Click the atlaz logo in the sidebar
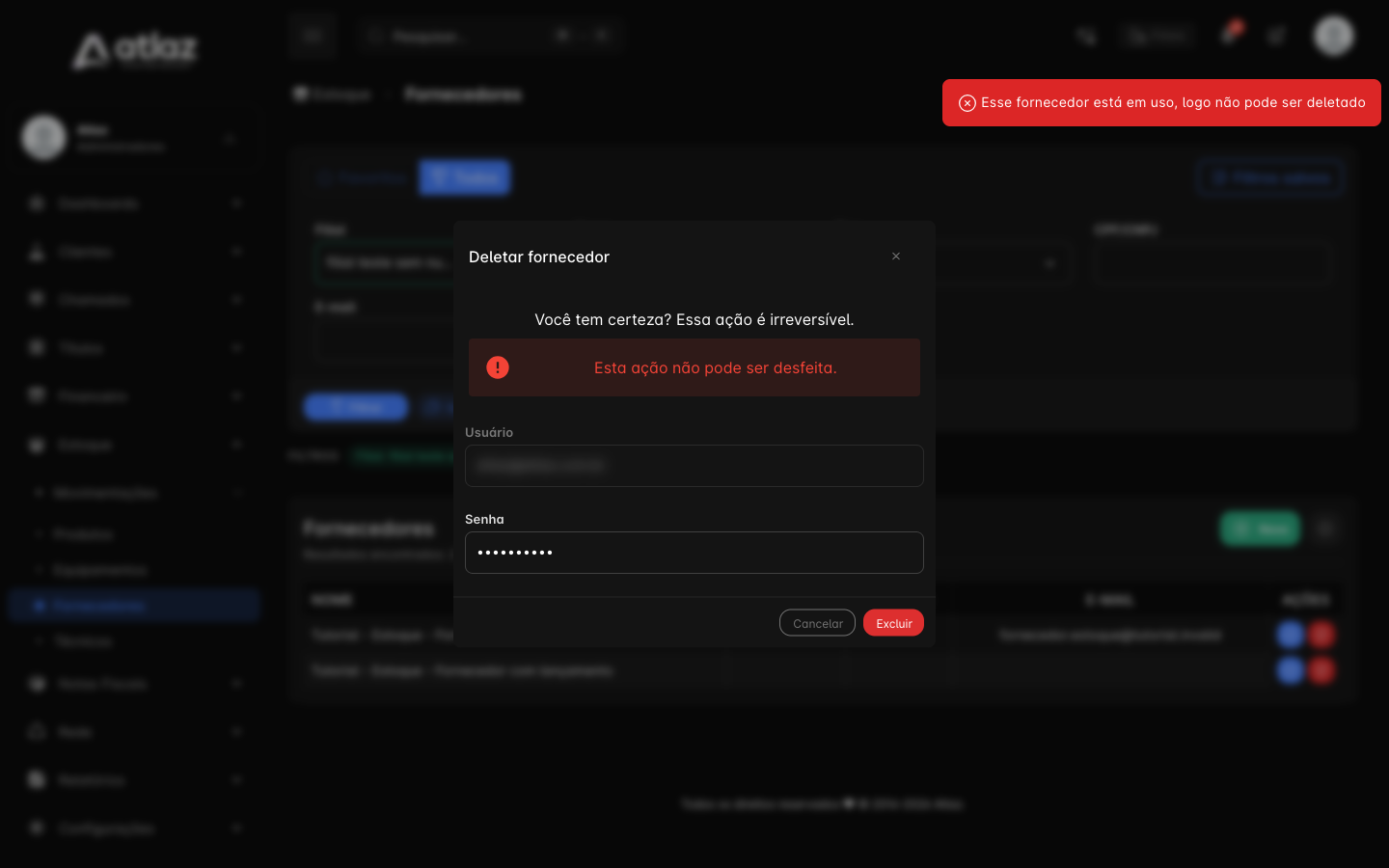The width and height of the screenshot is (1389, 868). tap(135, 50)
